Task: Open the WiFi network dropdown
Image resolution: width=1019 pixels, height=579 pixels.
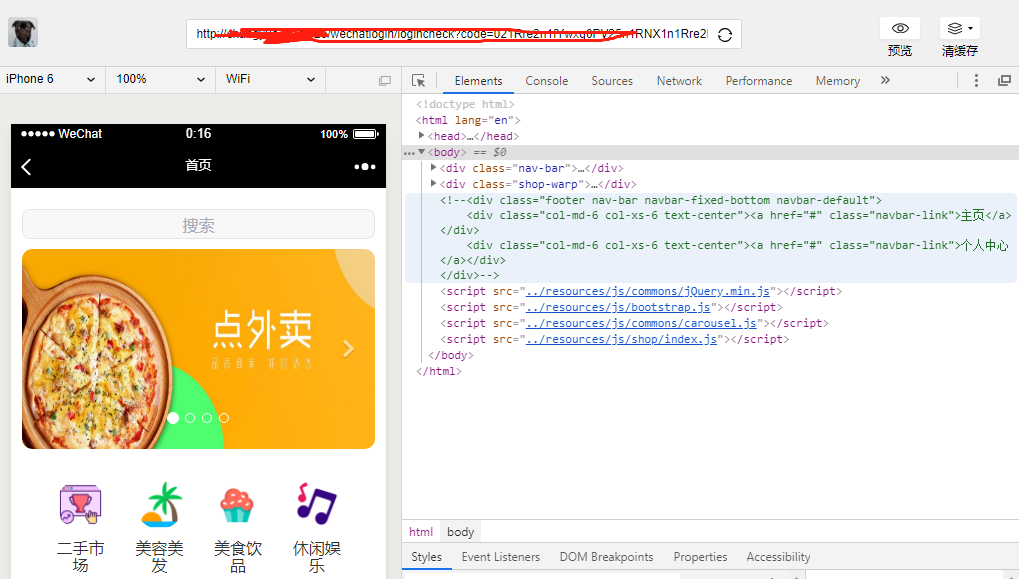Action: (x=270, y=79)
